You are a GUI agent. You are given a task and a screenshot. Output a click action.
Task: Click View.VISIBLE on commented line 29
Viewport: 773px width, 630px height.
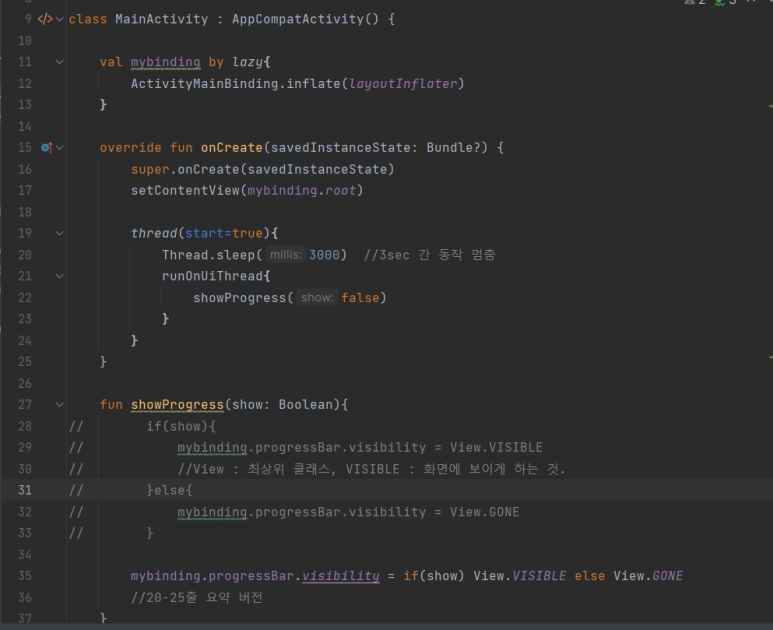click(496, 448)
